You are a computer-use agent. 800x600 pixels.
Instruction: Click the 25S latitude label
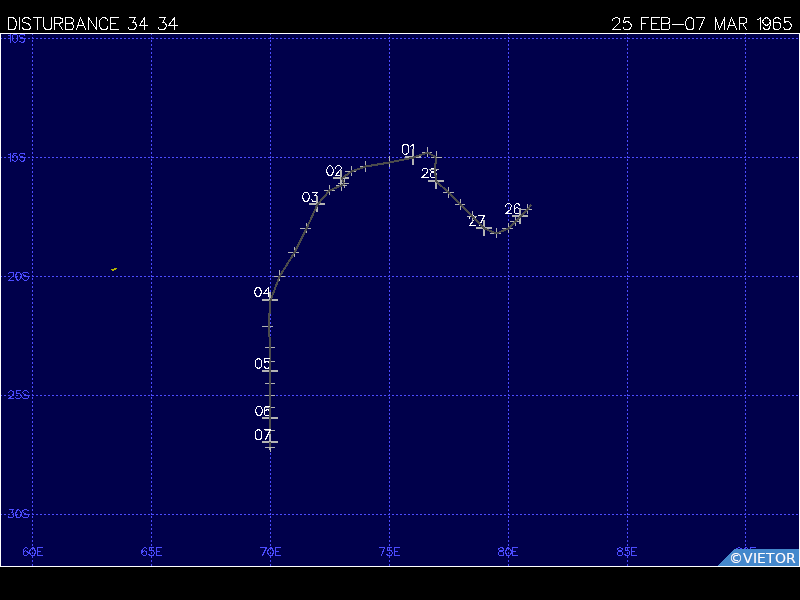click(18, 395)
